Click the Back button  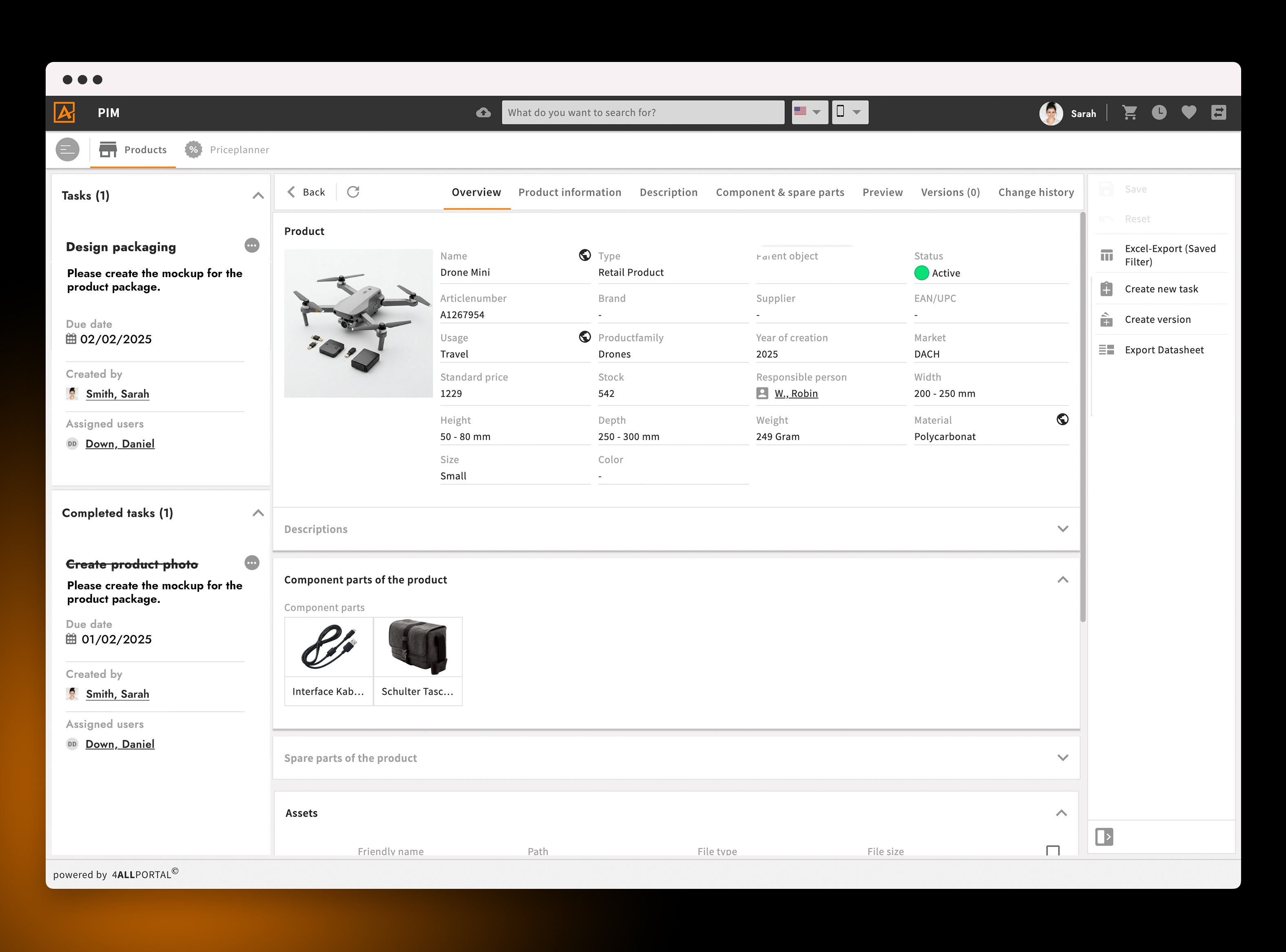306,192
